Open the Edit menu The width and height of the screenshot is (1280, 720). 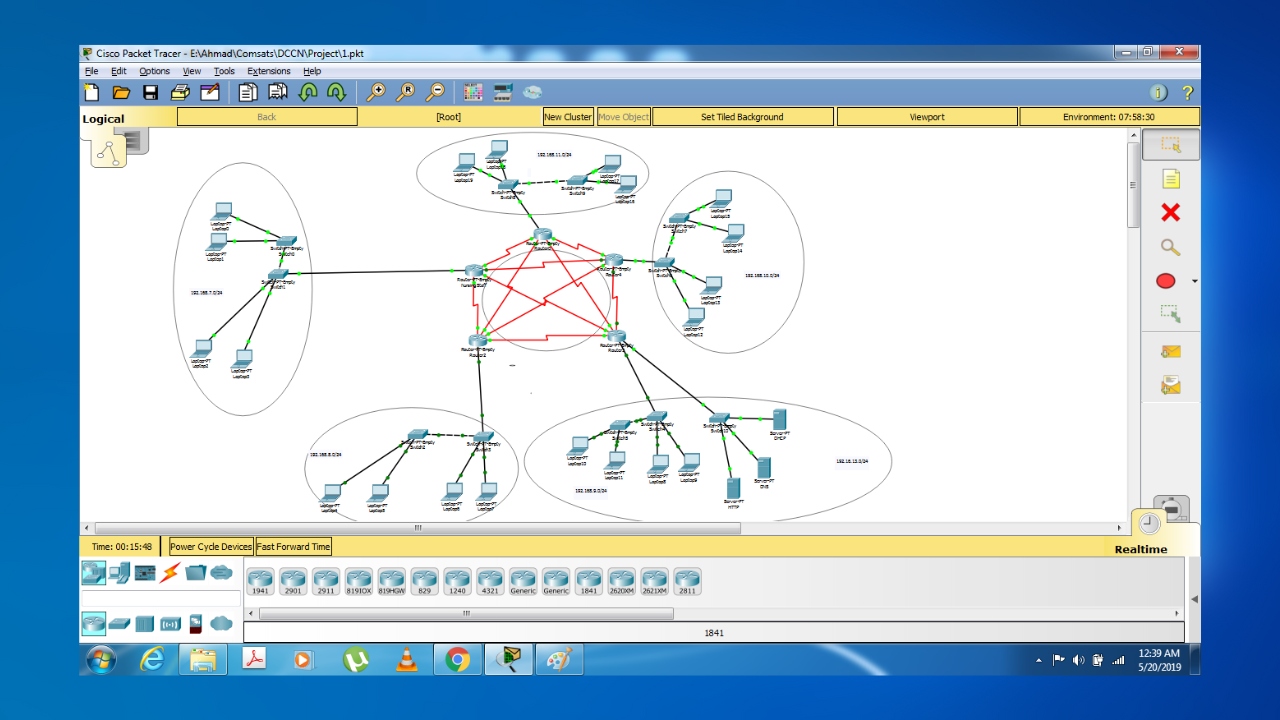118,71
